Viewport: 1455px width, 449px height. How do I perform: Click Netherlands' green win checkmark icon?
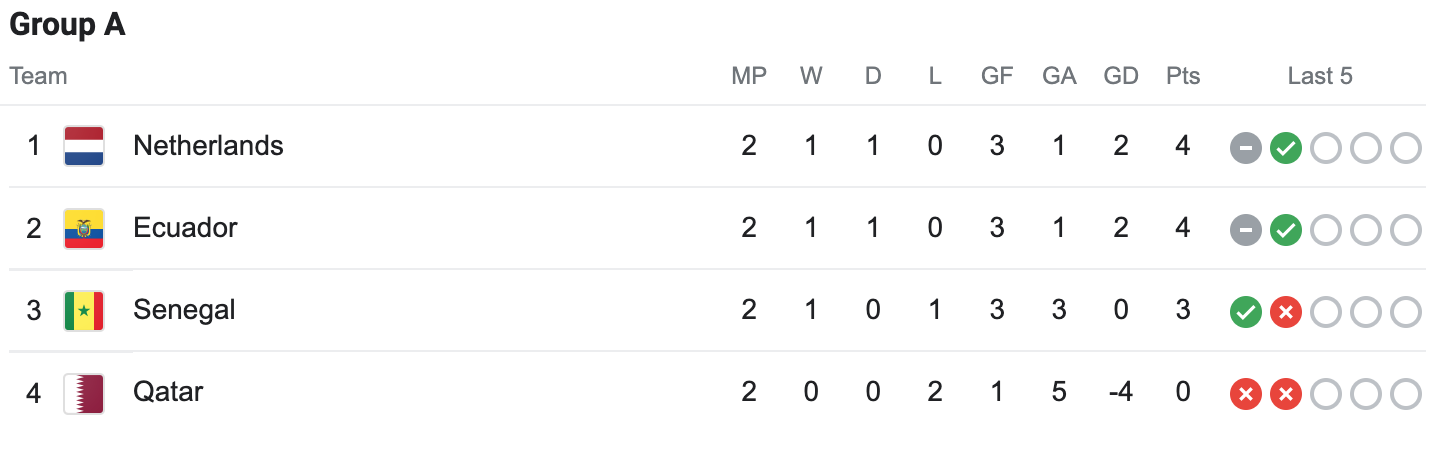coord(1285,148)
